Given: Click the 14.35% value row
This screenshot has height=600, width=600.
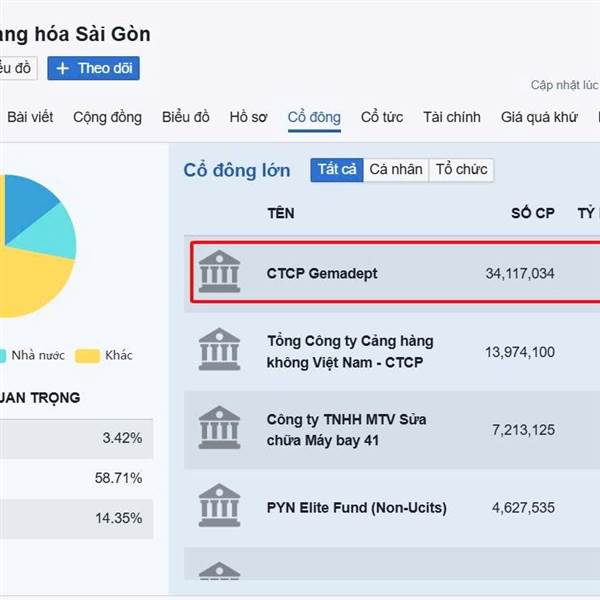Looking at the screenshot, I should pyautogui.click(x=77, y=518).
